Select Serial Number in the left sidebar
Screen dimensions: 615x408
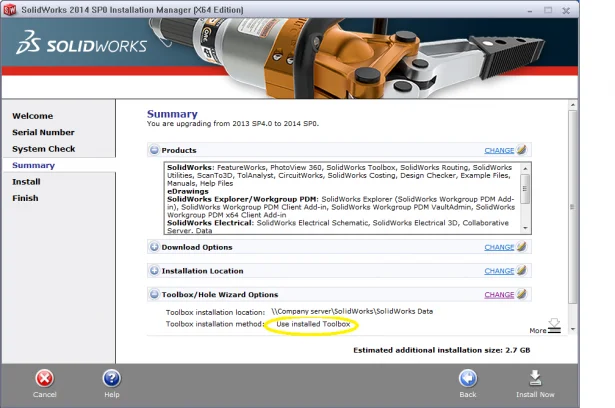(43, 132)
